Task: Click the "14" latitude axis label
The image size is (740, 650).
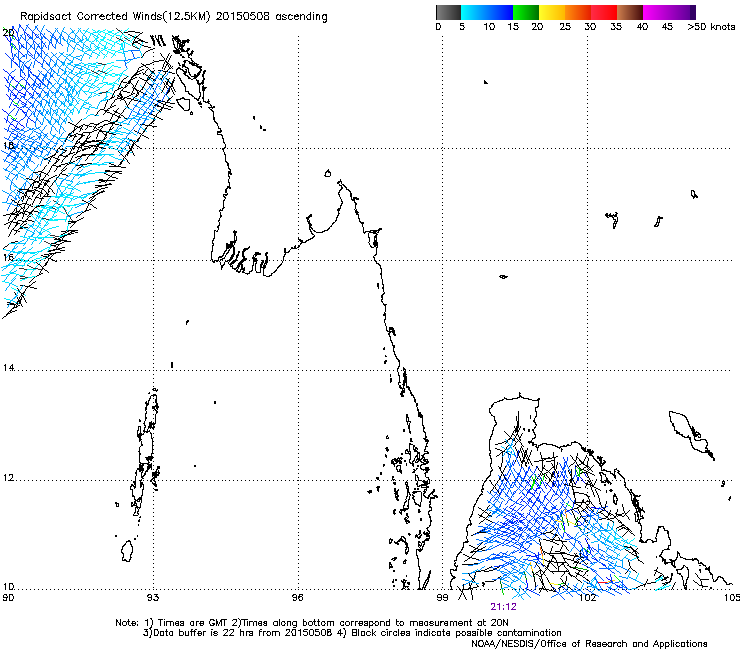Action: pyautogui.click(x=8, y=367)
